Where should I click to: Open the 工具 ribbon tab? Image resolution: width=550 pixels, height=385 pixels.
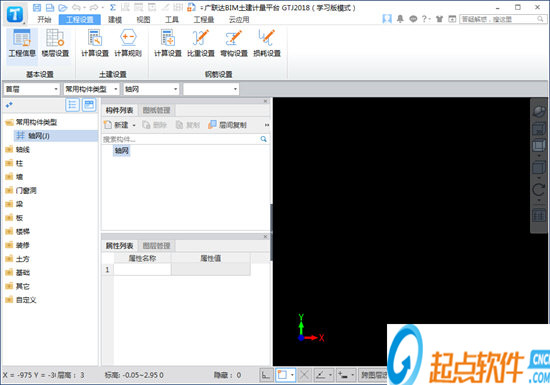click(172, 20)
